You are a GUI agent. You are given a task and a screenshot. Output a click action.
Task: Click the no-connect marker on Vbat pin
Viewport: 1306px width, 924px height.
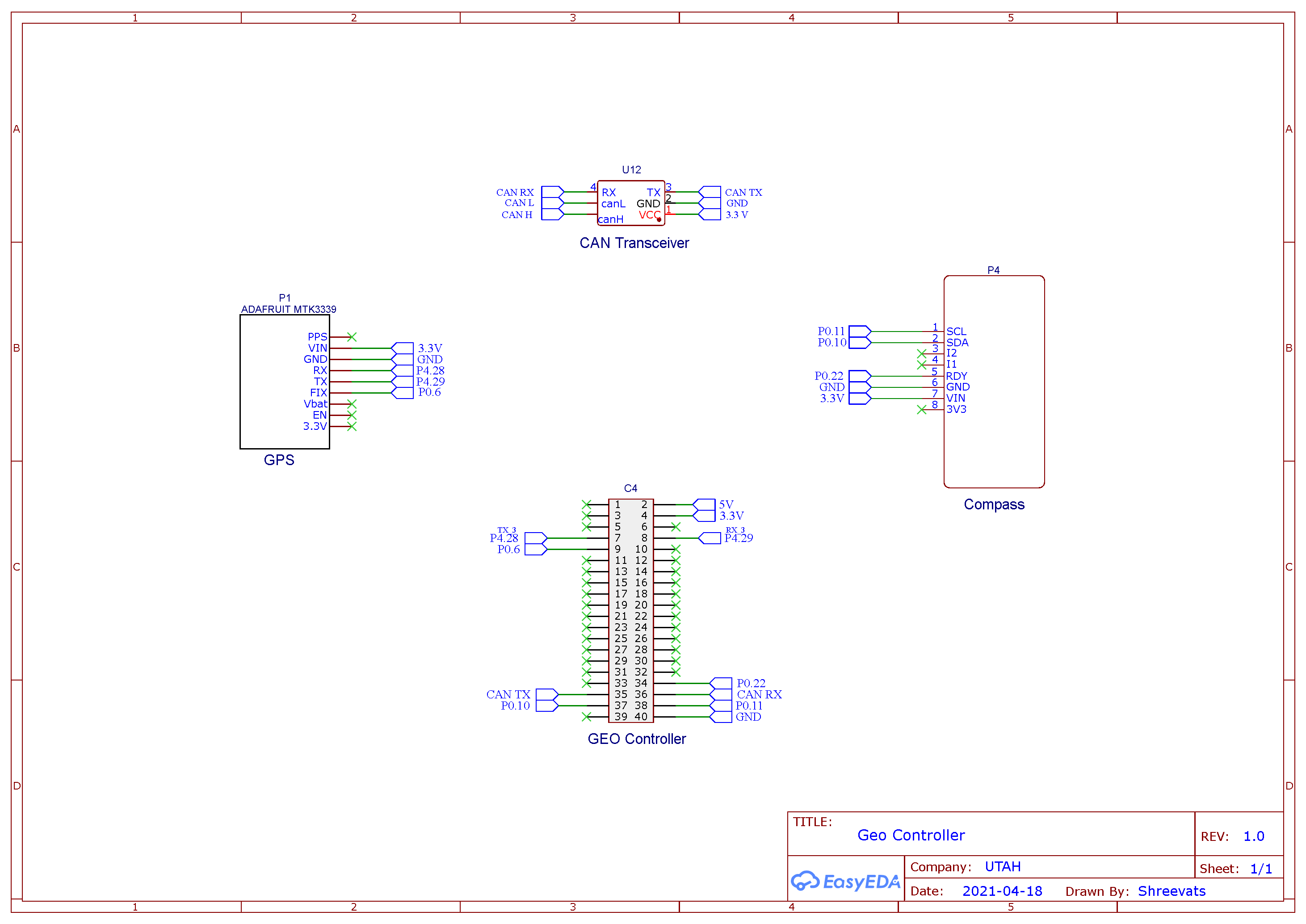tap(352, 403)
